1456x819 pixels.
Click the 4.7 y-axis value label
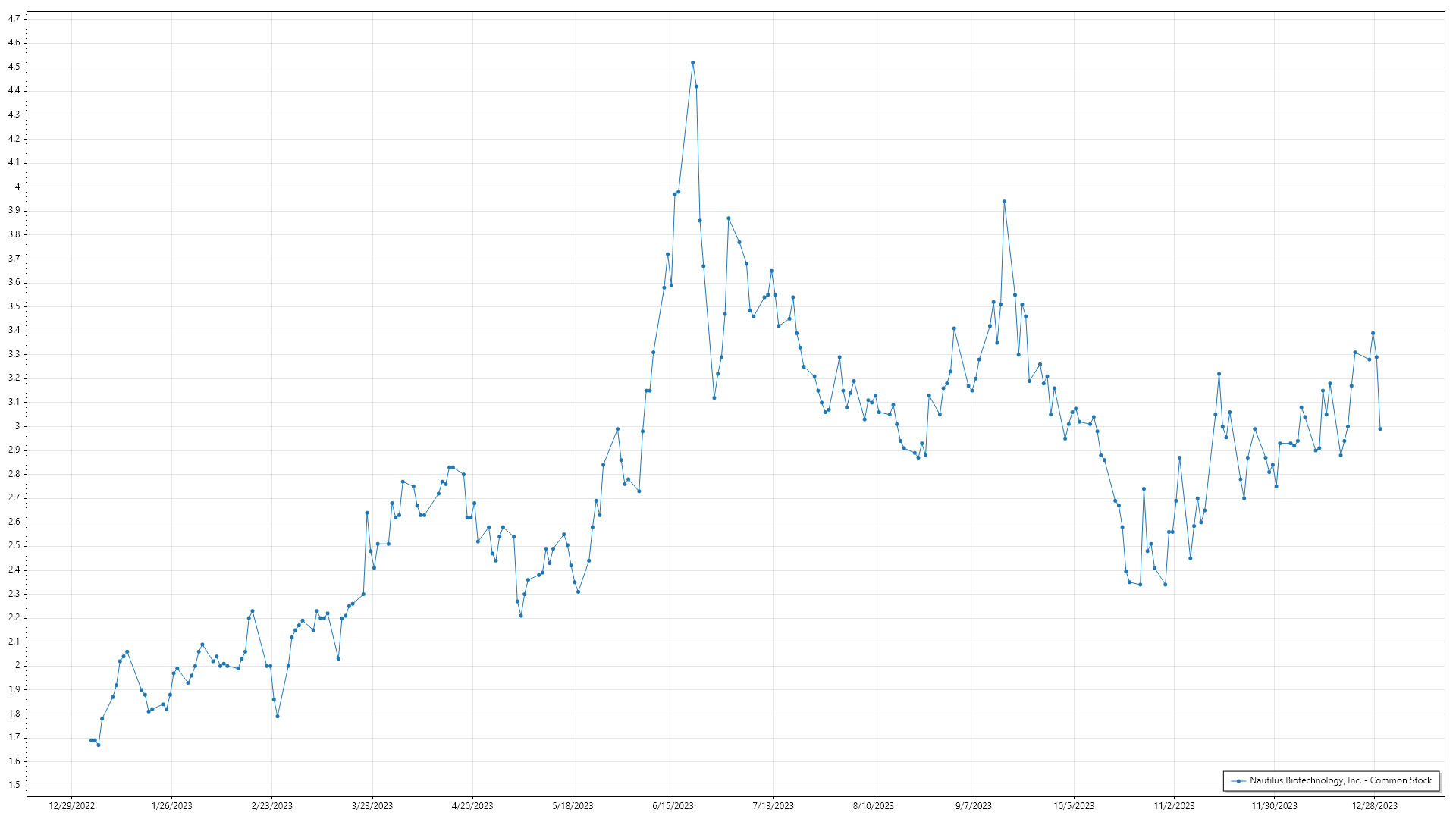point(14,19)
